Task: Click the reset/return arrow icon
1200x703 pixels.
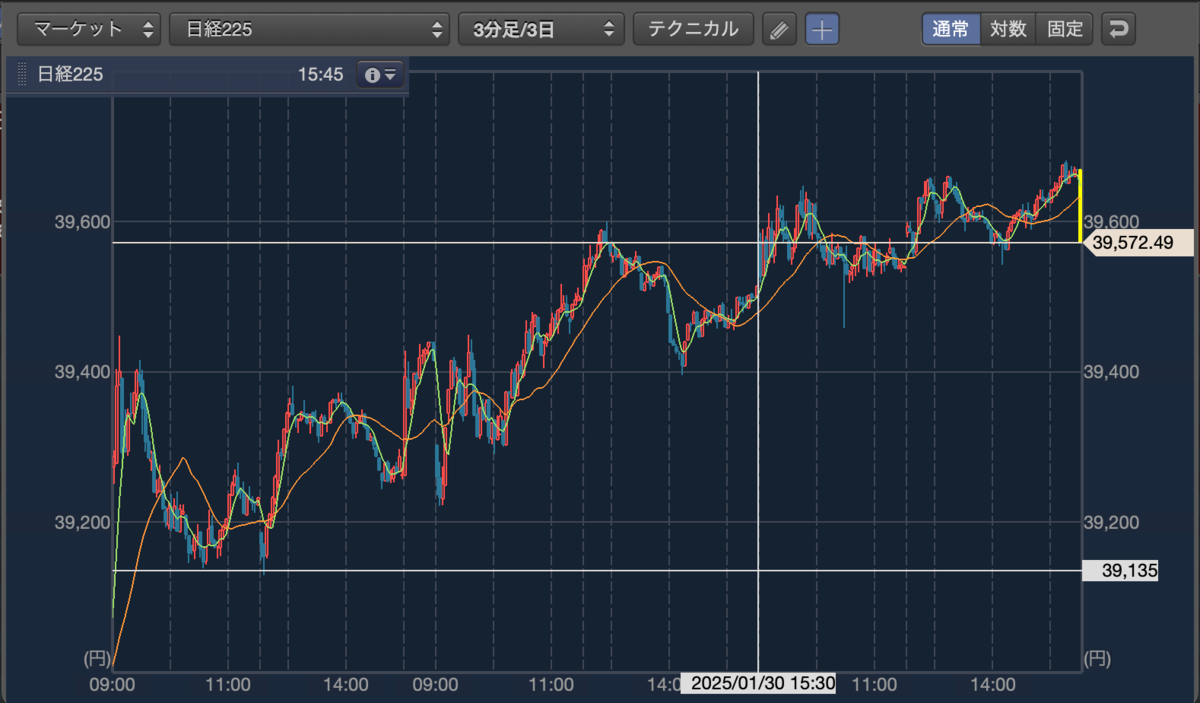Action: 1118,29
